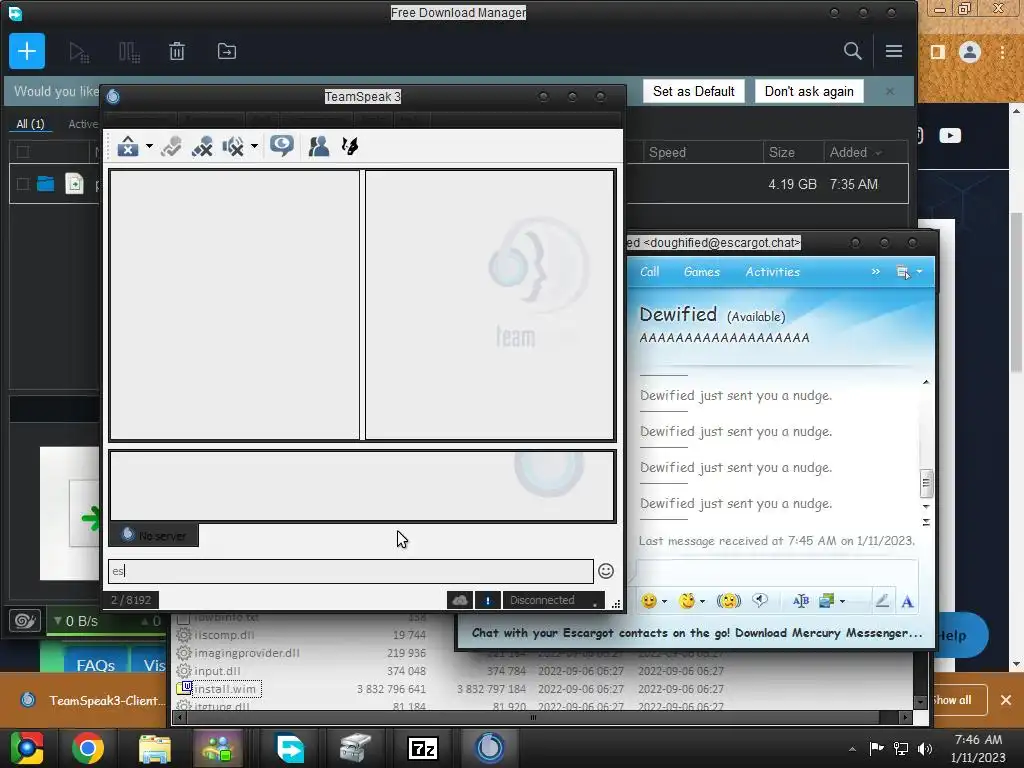Sort downloads by the Added column

[x=855, y=152]
